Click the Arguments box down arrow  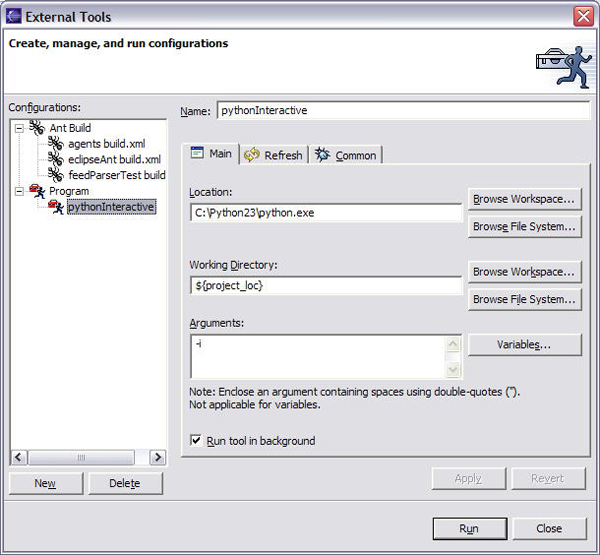pos(453,369)
